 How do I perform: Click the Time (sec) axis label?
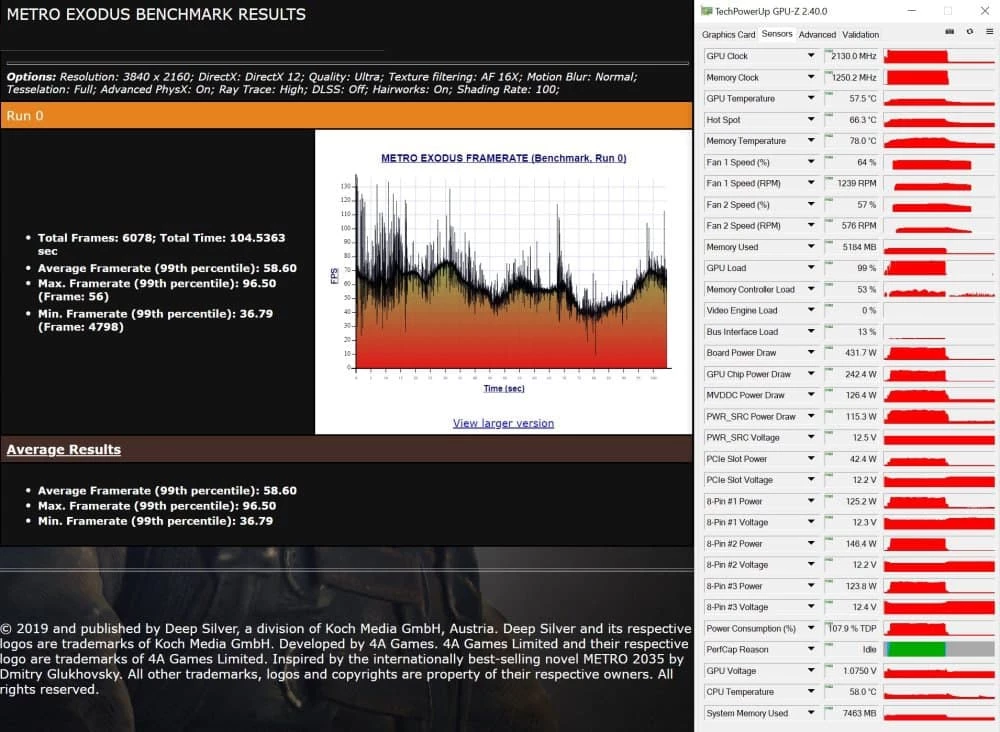[504, 388]
